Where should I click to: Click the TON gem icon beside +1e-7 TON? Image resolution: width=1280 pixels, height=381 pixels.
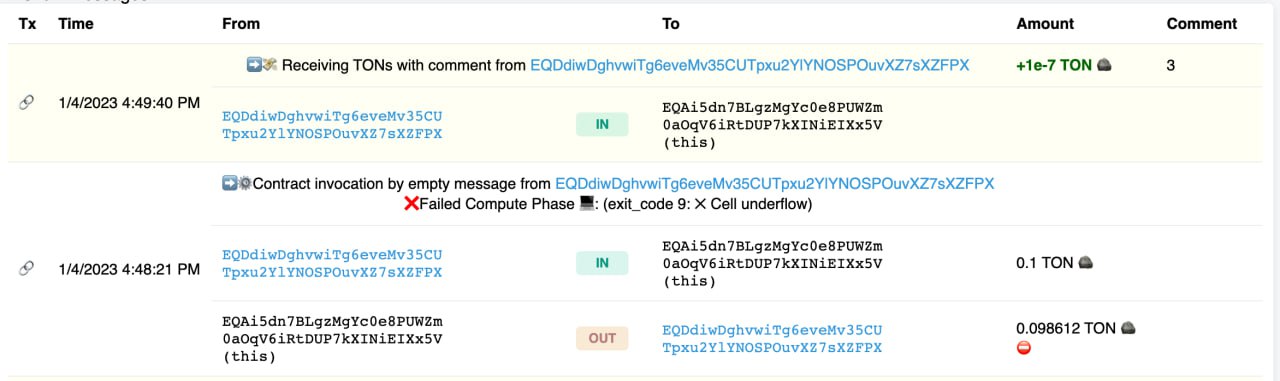[1104, 65]
